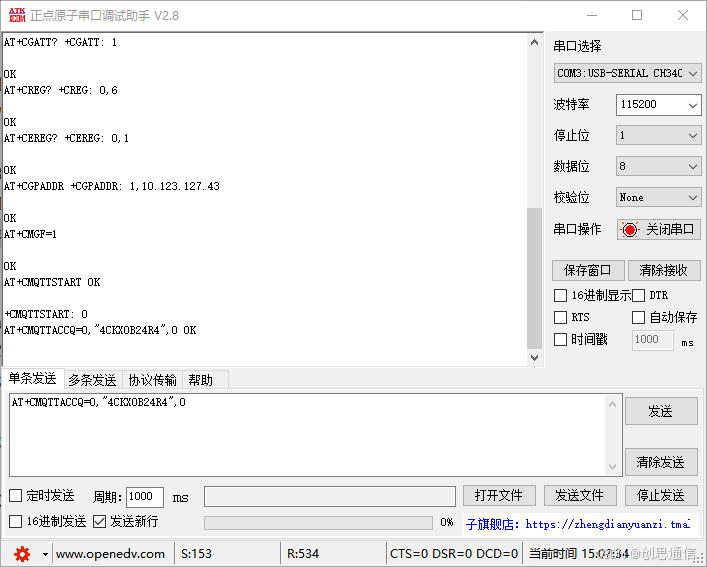This screenshot has height=567, width=707.
Task: Click the 保存窗口 save window button
Action: [x=588, y=270]
